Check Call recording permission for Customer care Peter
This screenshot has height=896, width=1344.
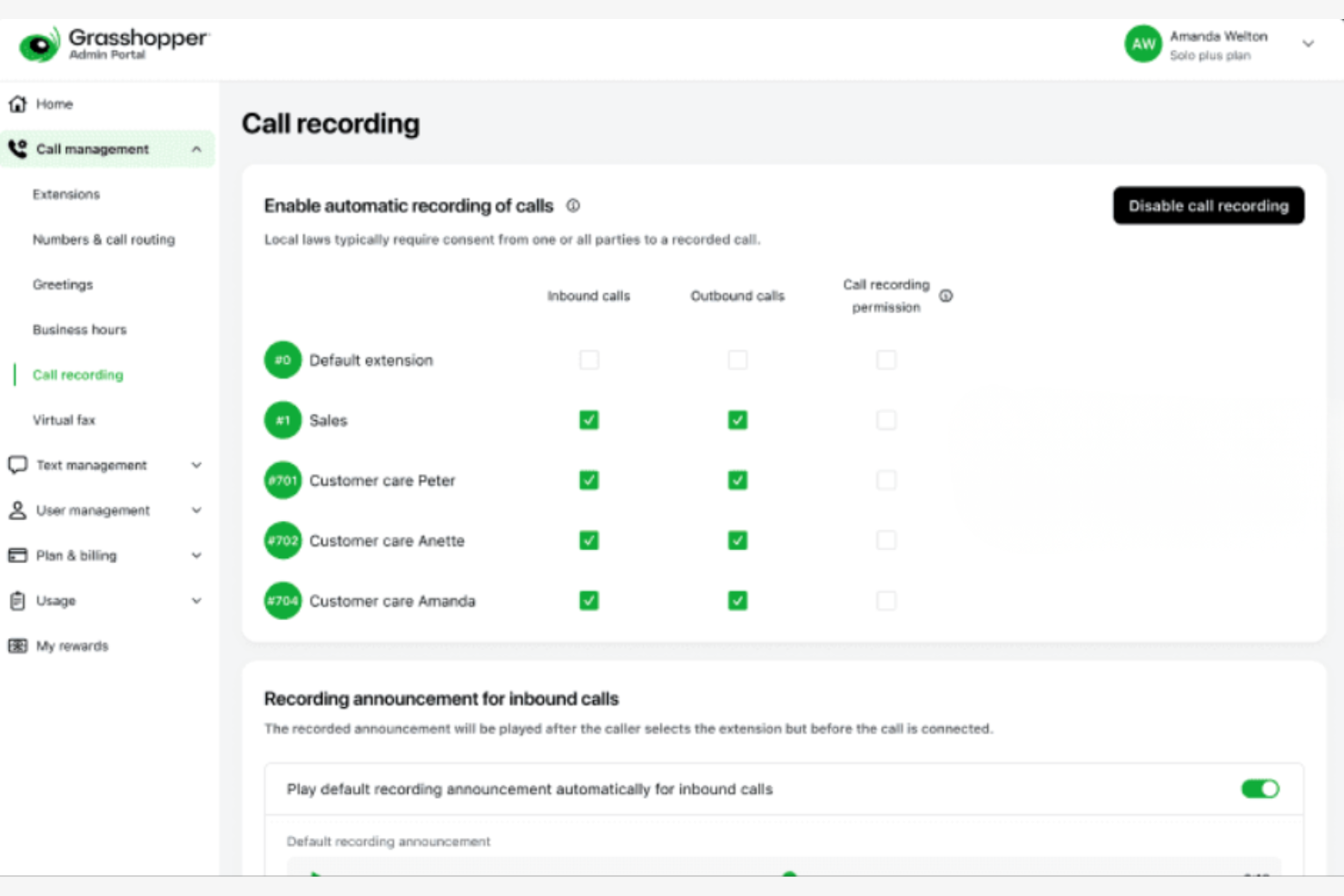tap(886, 479)
